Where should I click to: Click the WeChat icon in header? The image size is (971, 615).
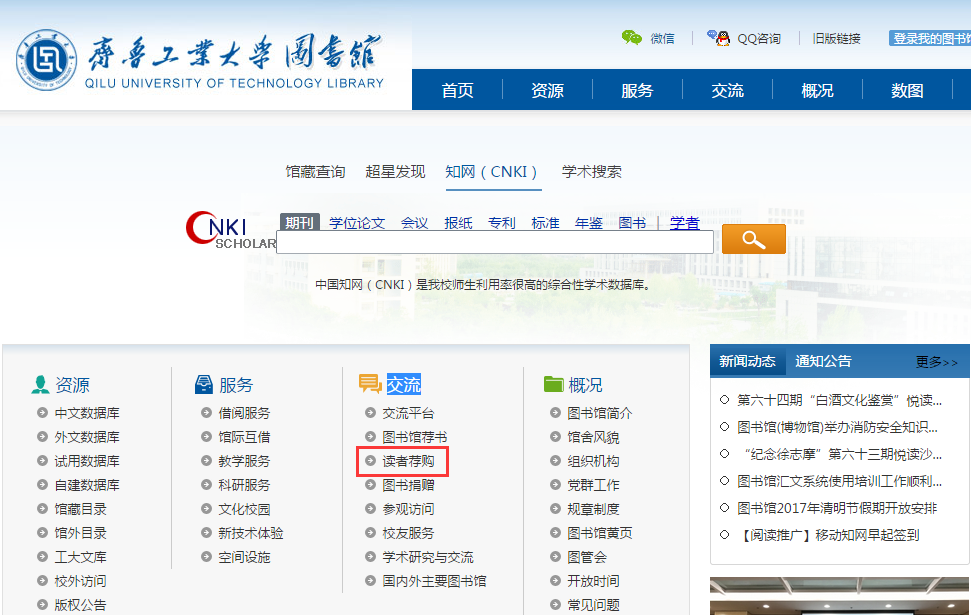pyautogui.click(x=631, y=38)
